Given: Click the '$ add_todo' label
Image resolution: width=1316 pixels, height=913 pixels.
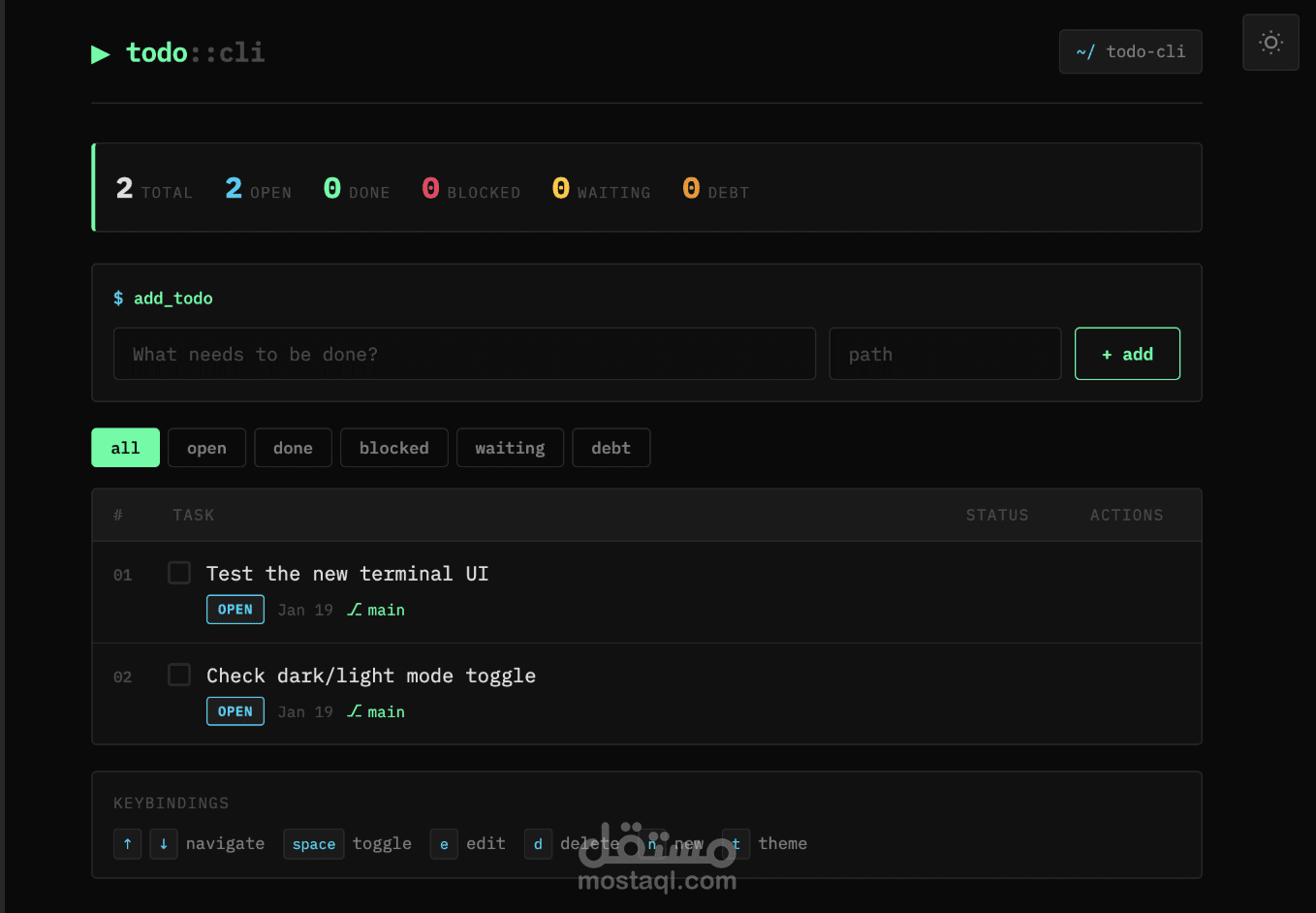Looking at the screenshot, I should tap(163, 299).
